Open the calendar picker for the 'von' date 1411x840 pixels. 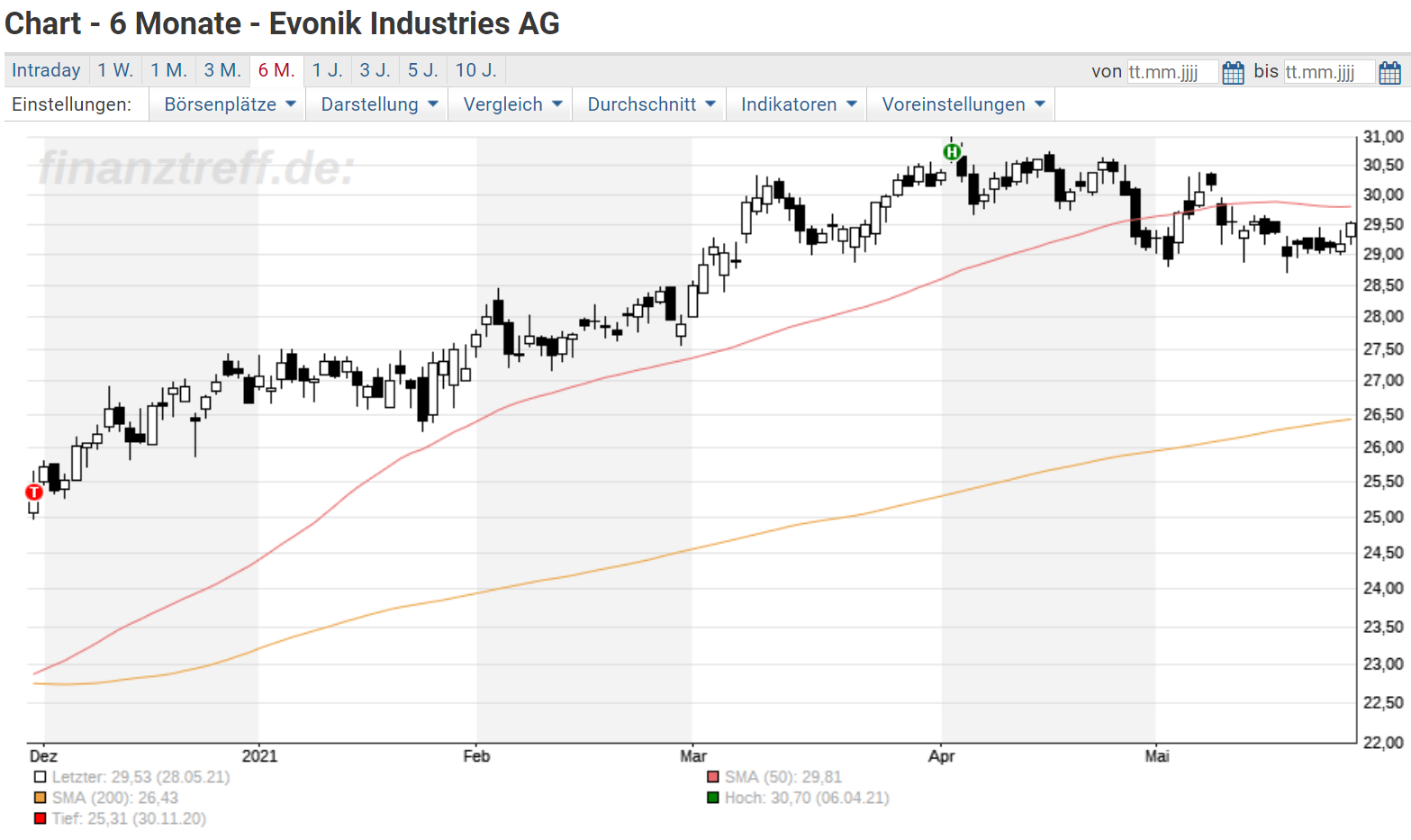coord(1233,72)
